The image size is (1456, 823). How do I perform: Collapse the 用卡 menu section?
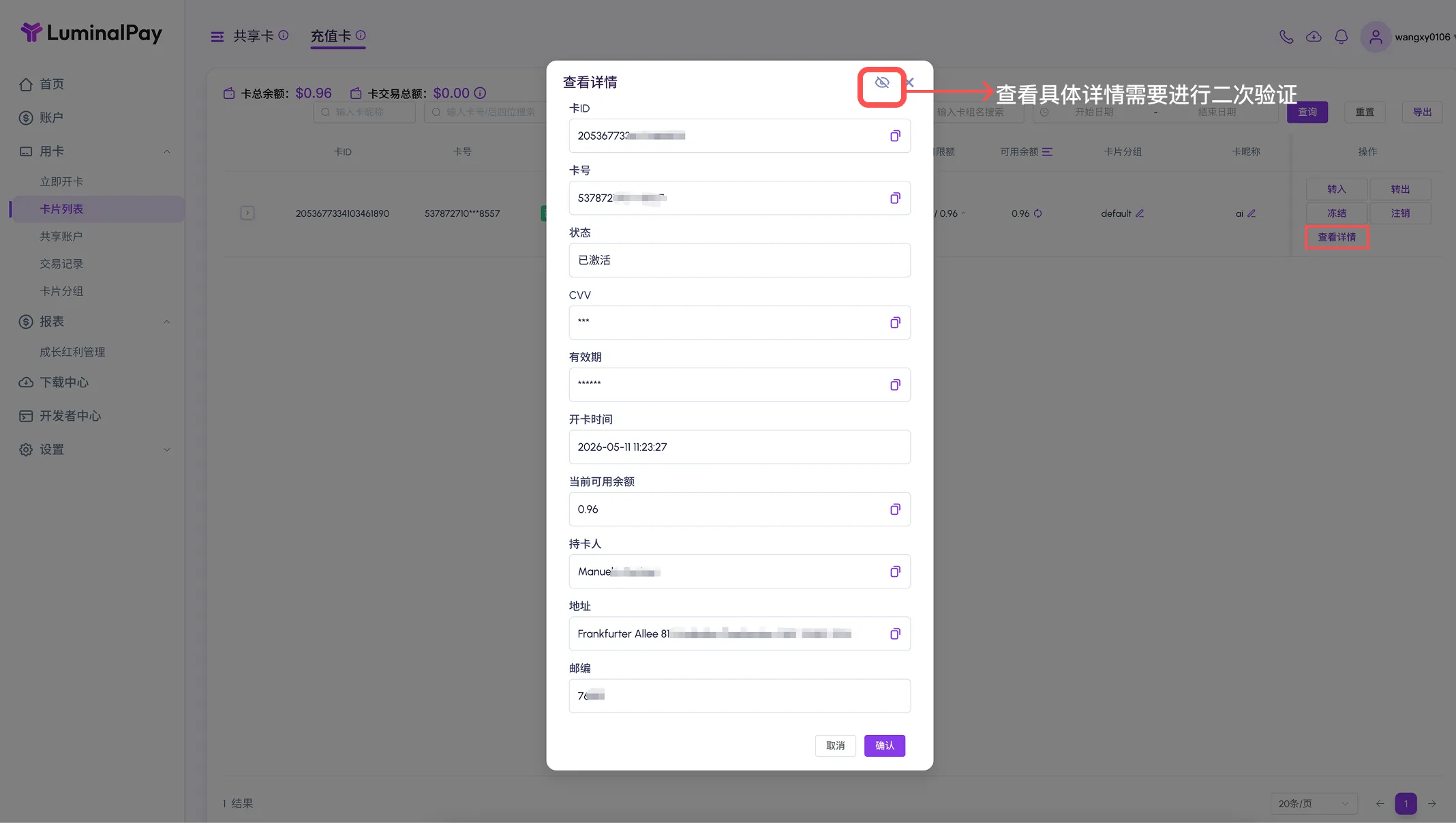(x=167, y=151)
